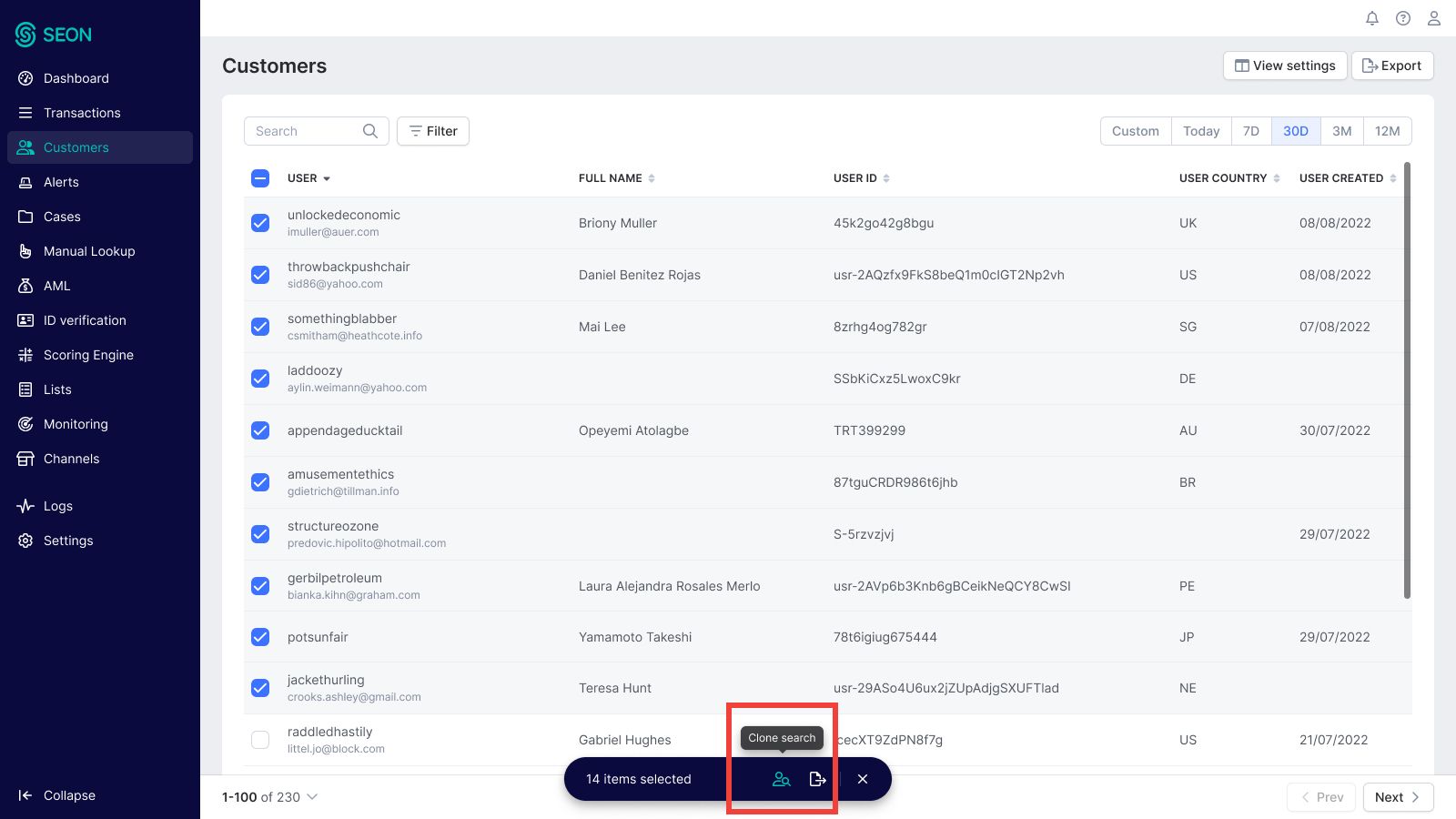Viewport: 1456px width, 819px height.
Task: Select the raddledhastily row checkbox
Action: pyautogui.click(x=260, y=740)
